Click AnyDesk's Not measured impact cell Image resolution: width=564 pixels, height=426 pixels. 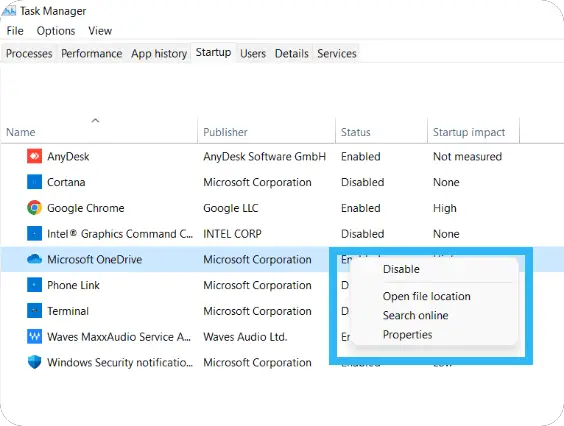pos(467,157)
